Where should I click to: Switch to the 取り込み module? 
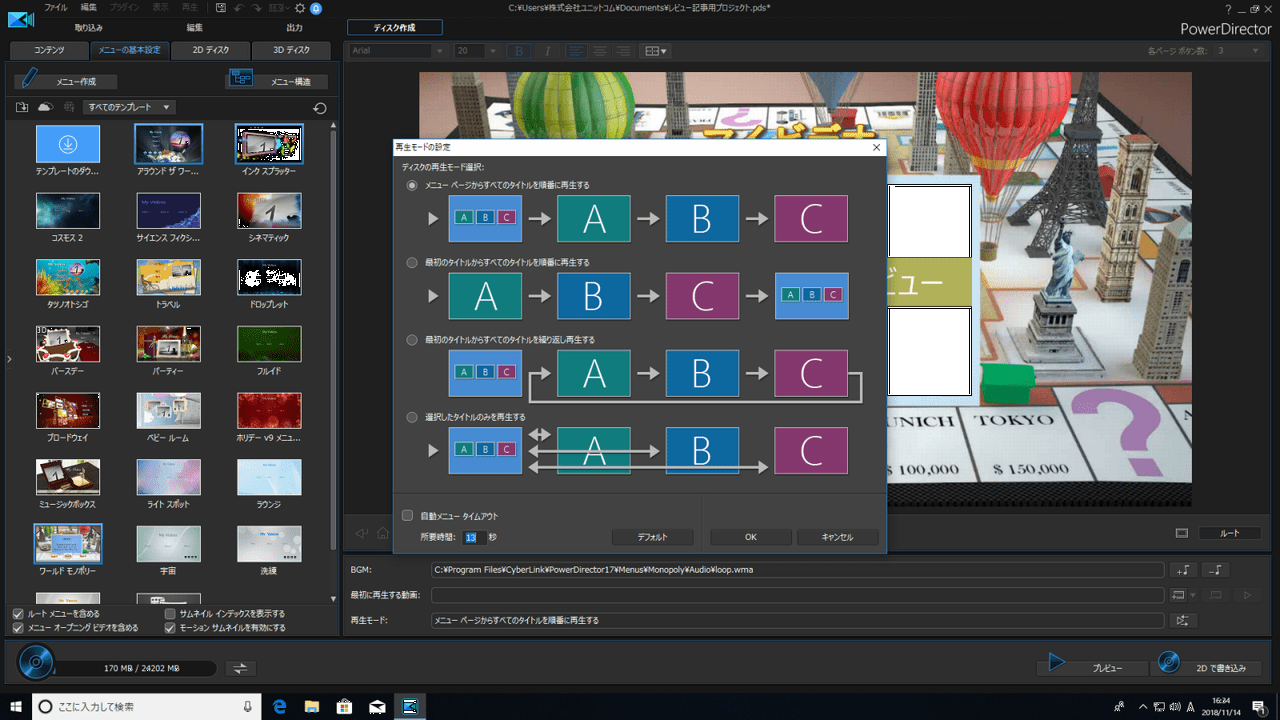pyautogui.click(x=89, y=28)
